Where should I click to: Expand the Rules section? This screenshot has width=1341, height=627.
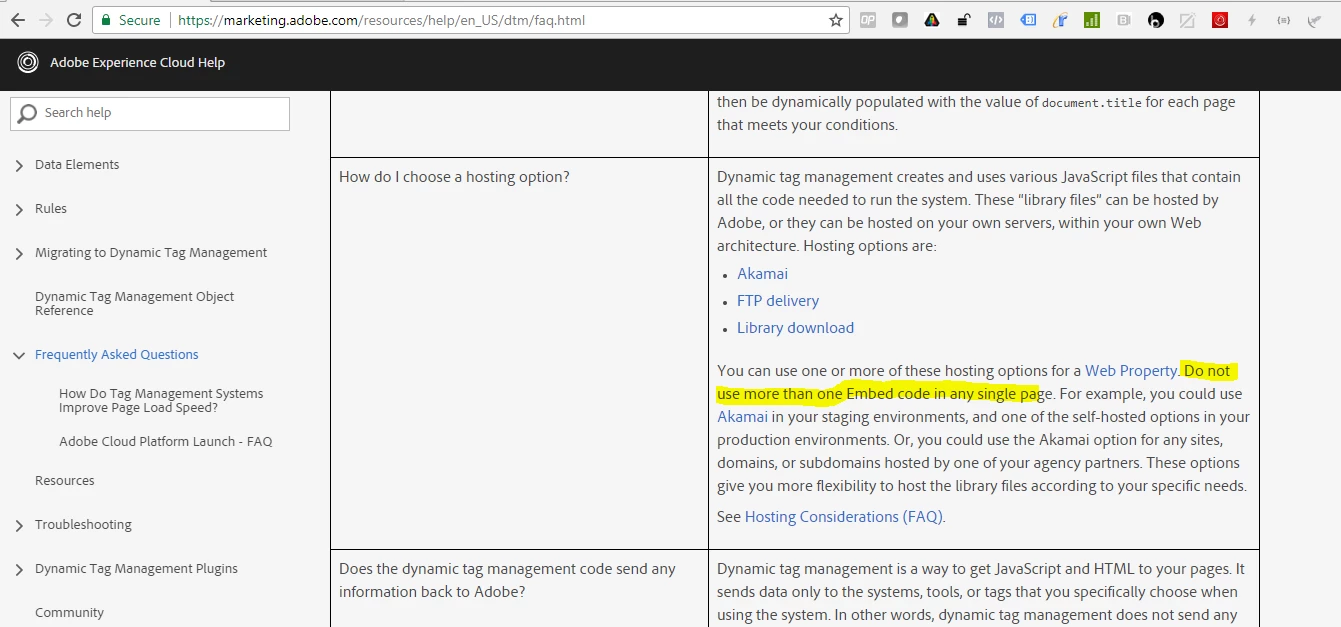tap(19, 210)
